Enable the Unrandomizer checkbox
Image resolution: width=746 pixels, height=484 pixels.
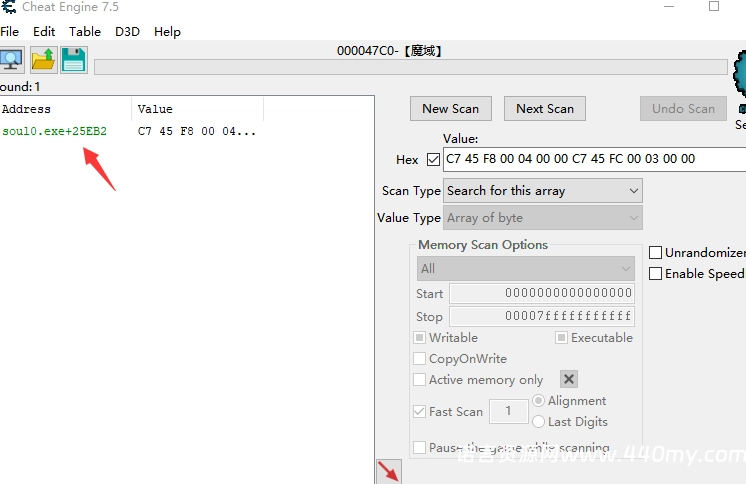655,252
